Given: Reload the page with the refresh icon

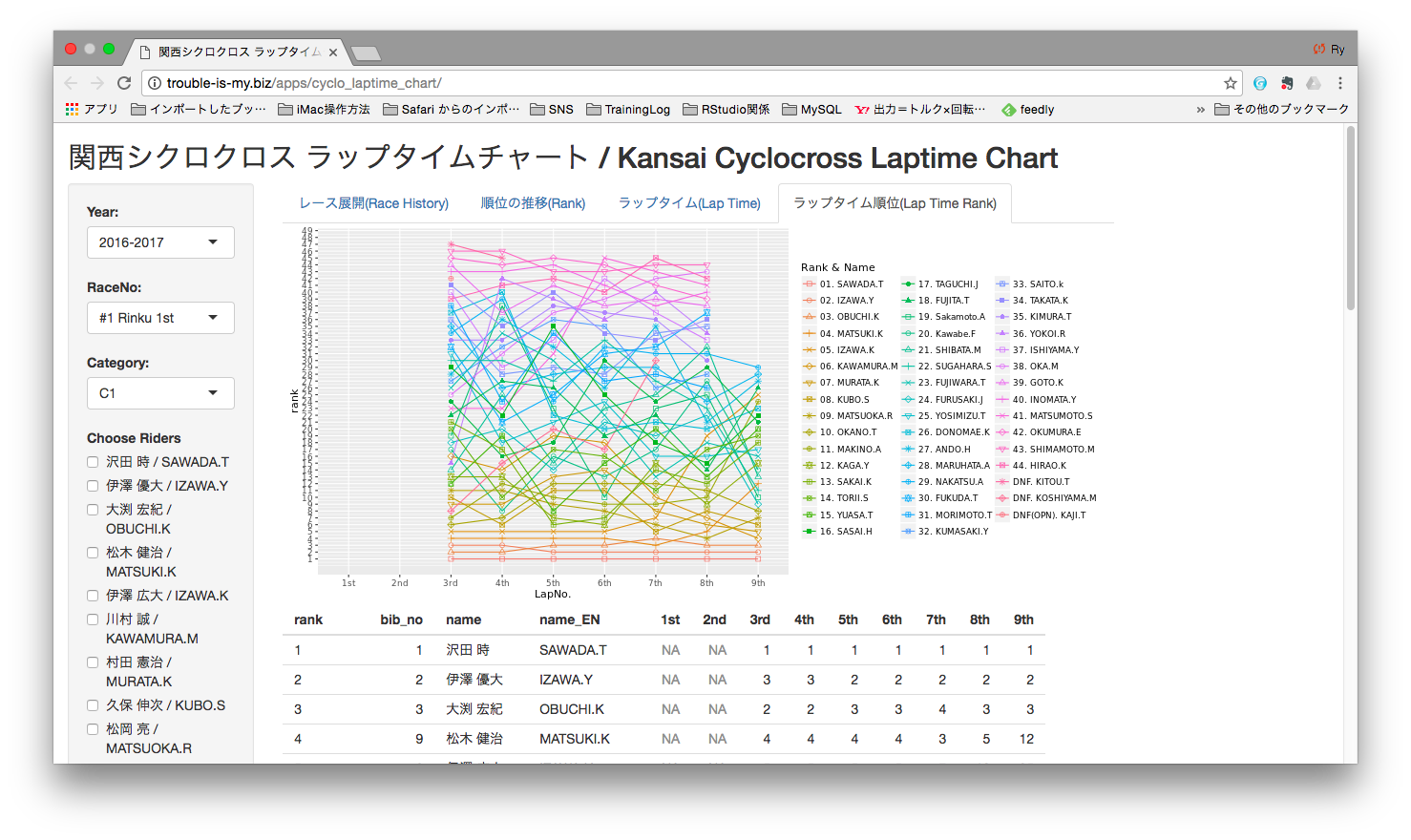Looking at the screenshot, I should (124, 82).
